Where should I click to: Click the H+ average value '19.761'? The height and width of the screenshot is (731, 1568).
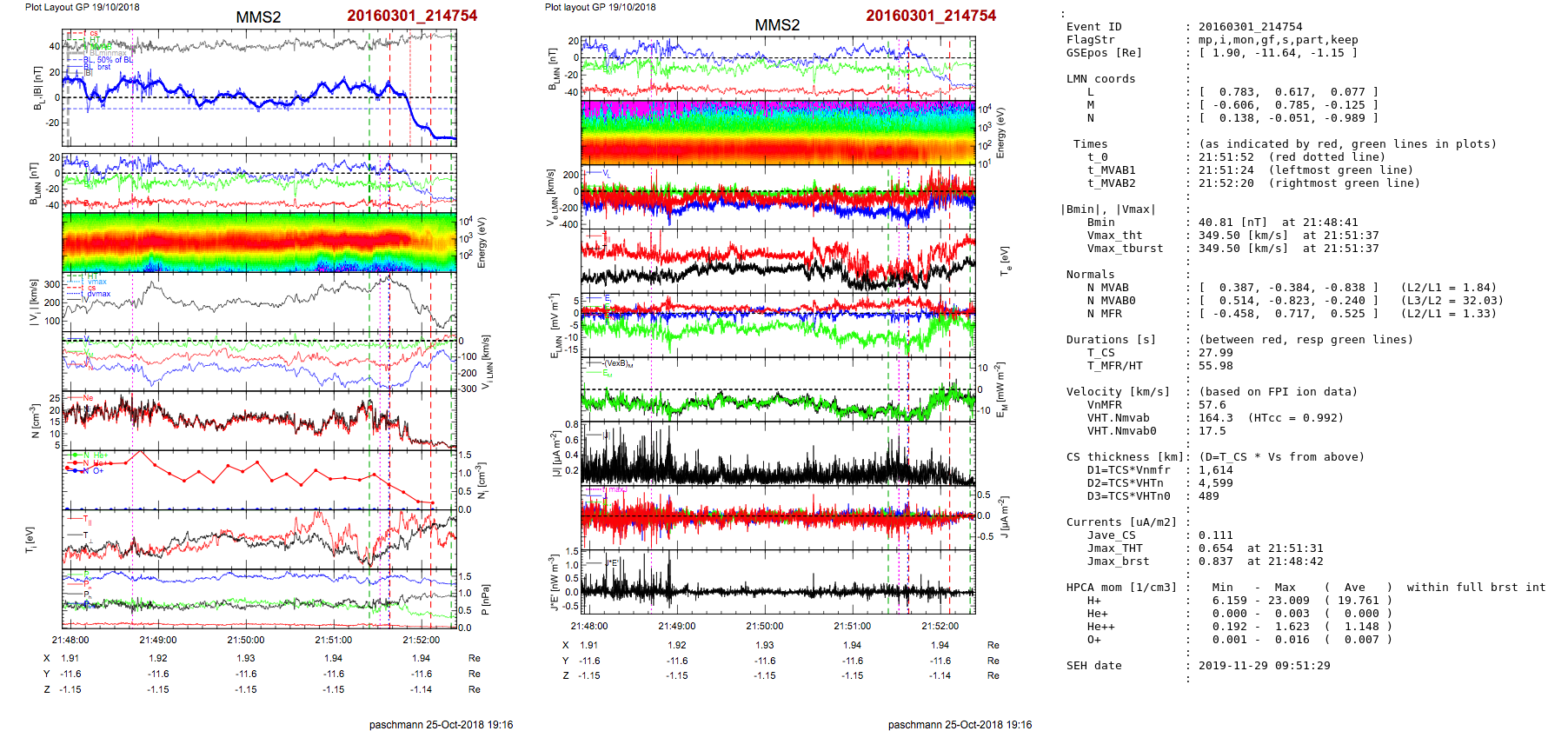(1358, 601)
